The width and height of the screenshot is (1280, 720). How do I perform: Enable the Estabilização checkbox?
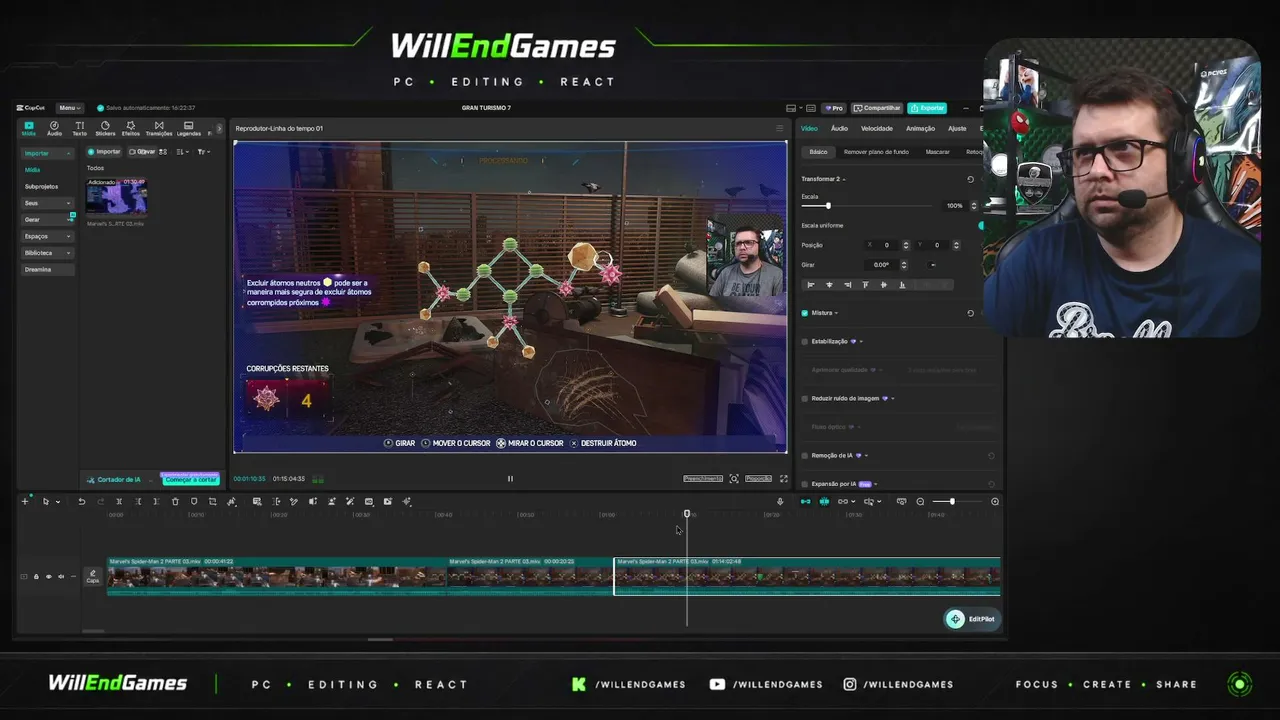[x=805, y=341]
